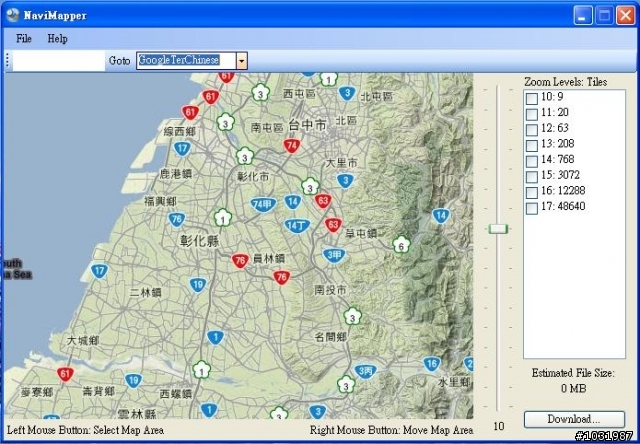Click the 員林鎮 town label
The height and width of the screenshot is (444, 640).
(x=269, y=259)
